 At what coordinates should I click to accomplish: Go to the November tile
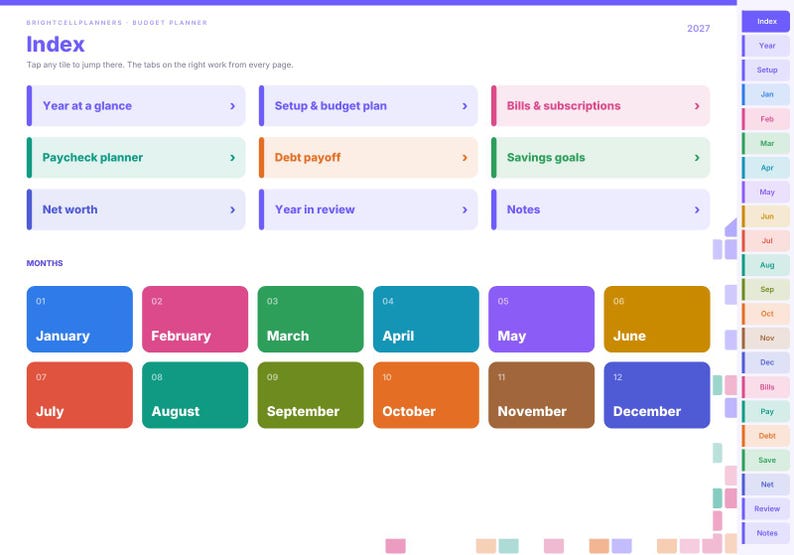541,395
